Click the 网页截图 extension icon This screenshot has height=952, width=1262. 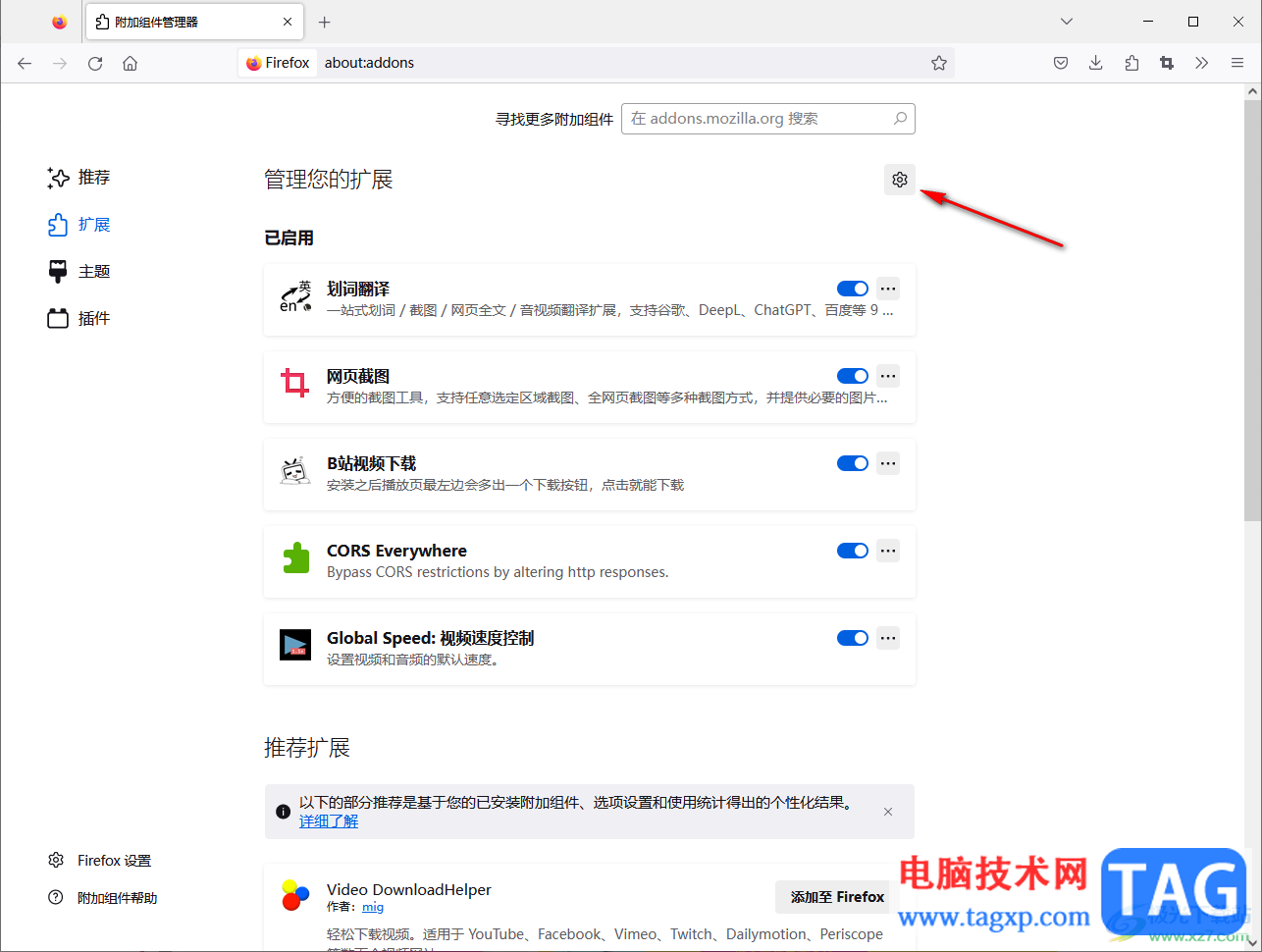(295, 384)
